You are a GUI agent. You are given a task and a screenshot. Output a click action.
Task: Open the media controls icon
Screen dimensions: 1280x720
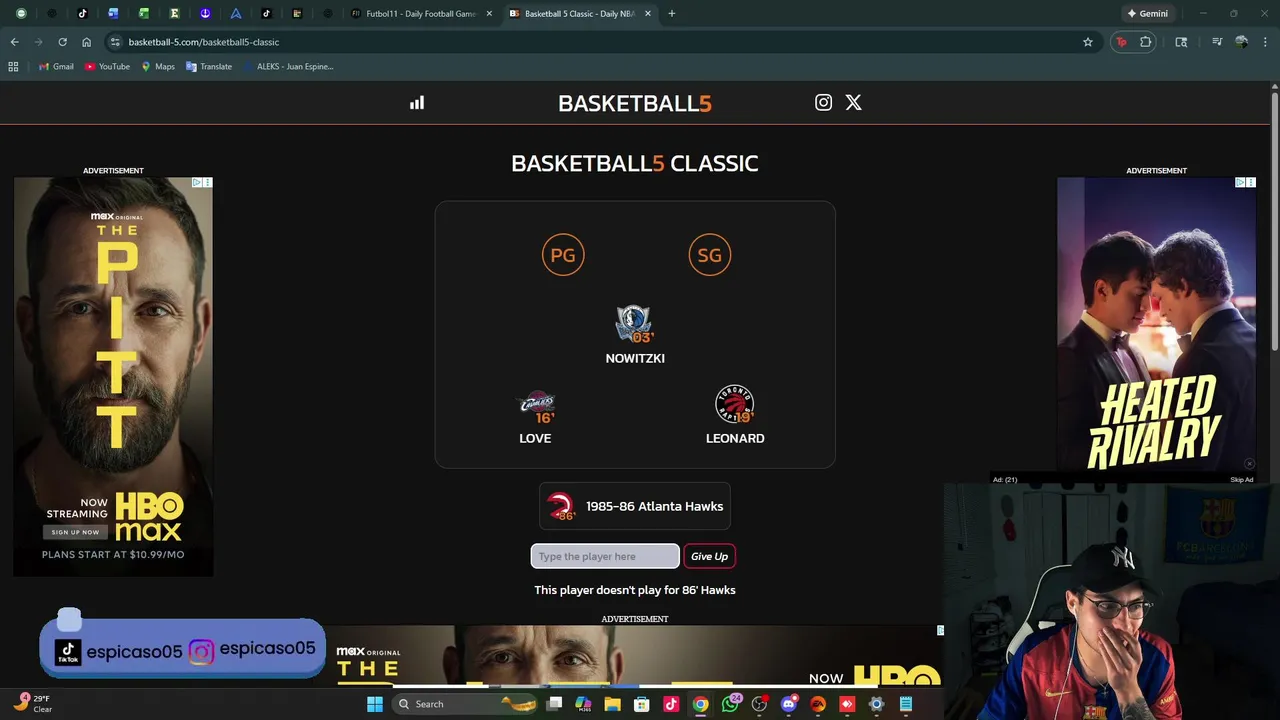point(1217,42)
